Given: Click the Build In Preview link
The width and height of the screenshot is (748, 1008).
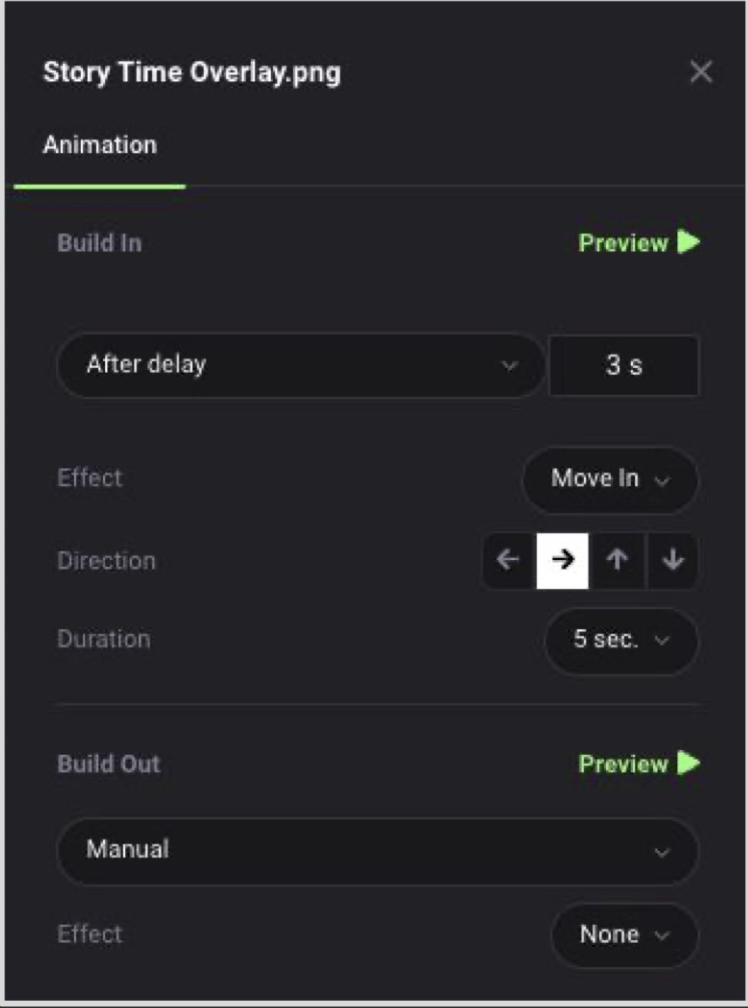Looking at the screenshot, I should [x=623, y=243].
